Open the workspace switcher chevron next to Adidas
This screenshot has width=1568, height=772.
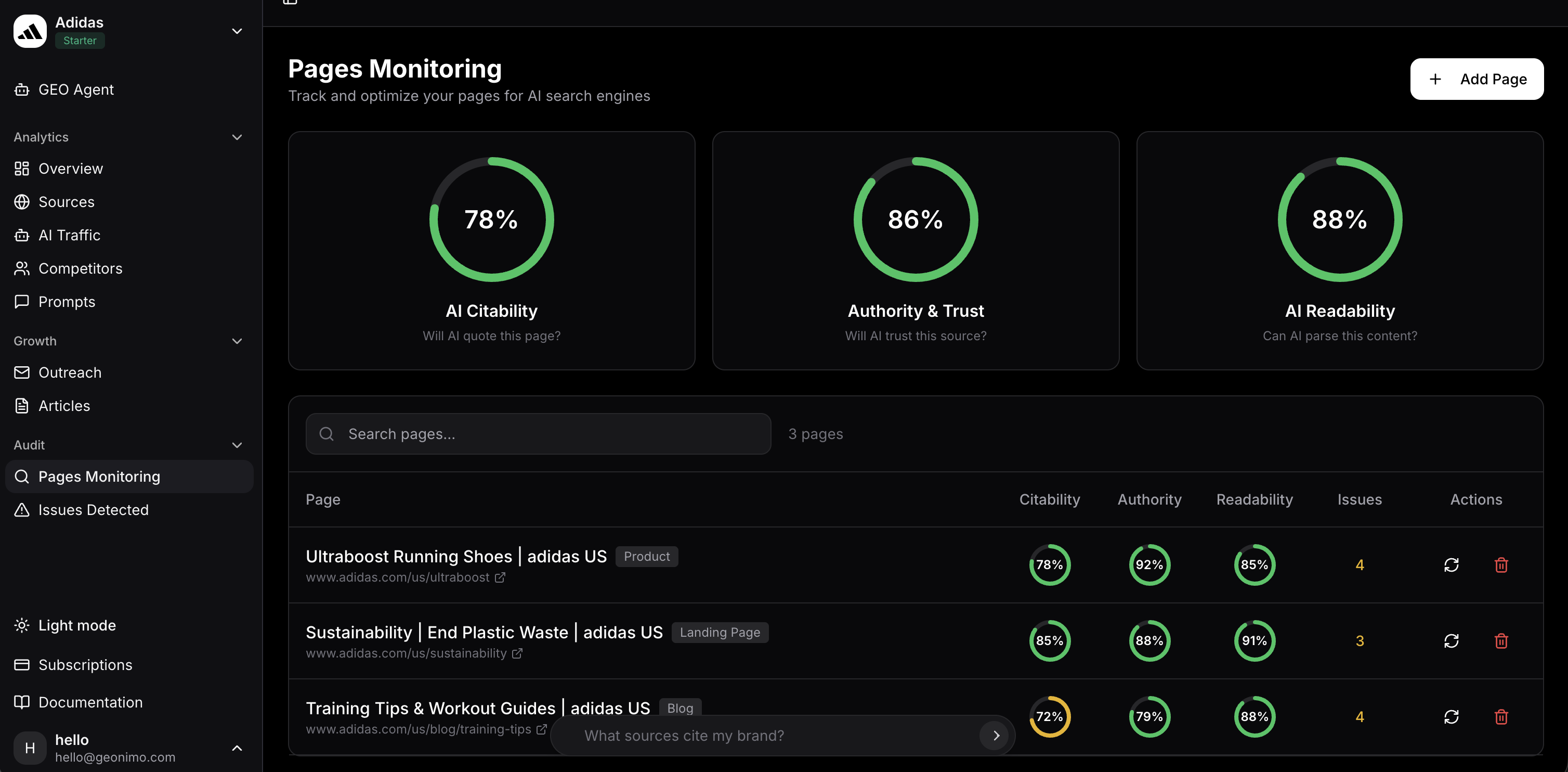pyautogui.click(x=237, y=31)
